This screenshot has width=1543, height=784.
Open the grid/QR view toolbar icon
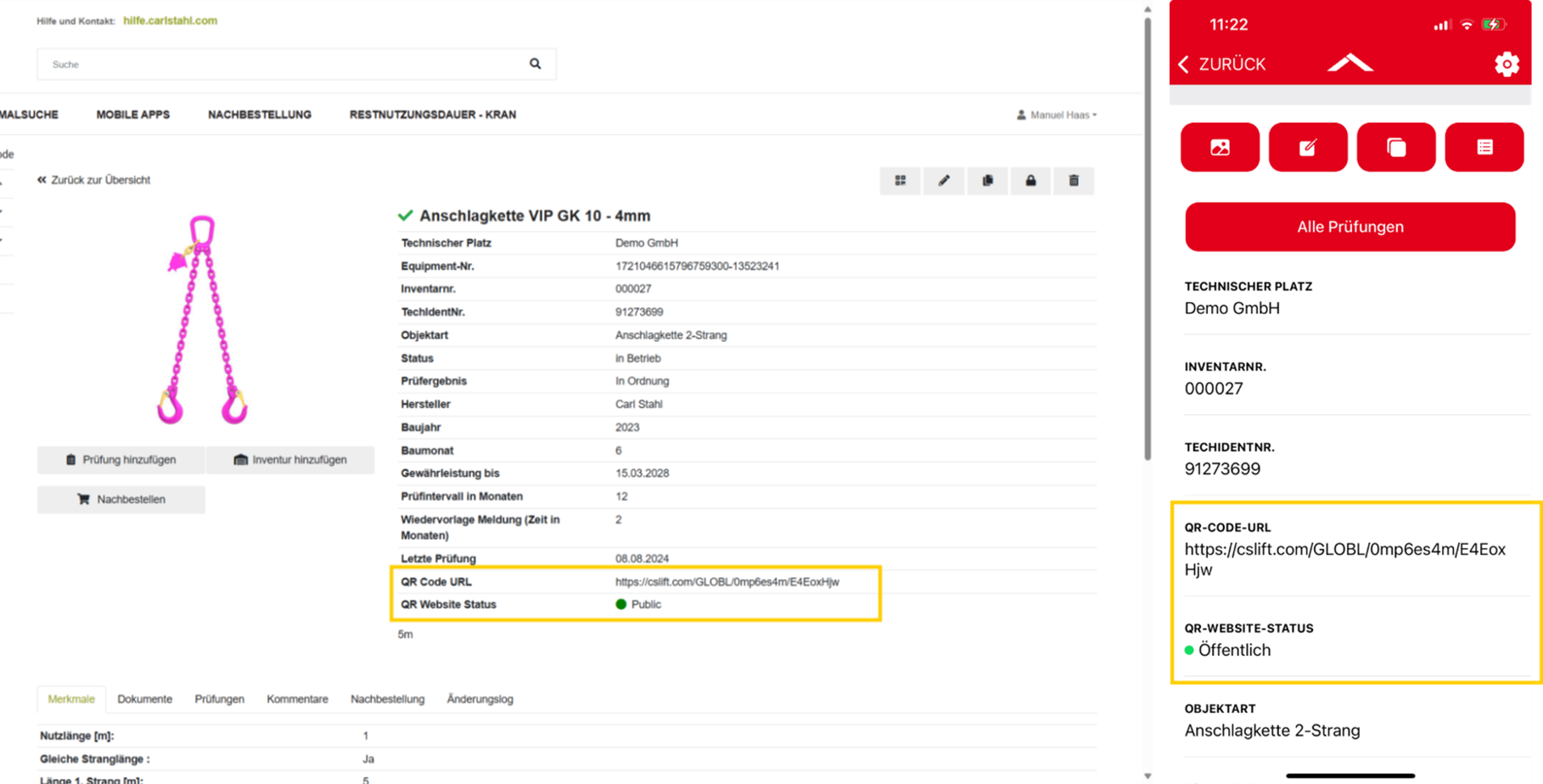[x=901, y=181]
